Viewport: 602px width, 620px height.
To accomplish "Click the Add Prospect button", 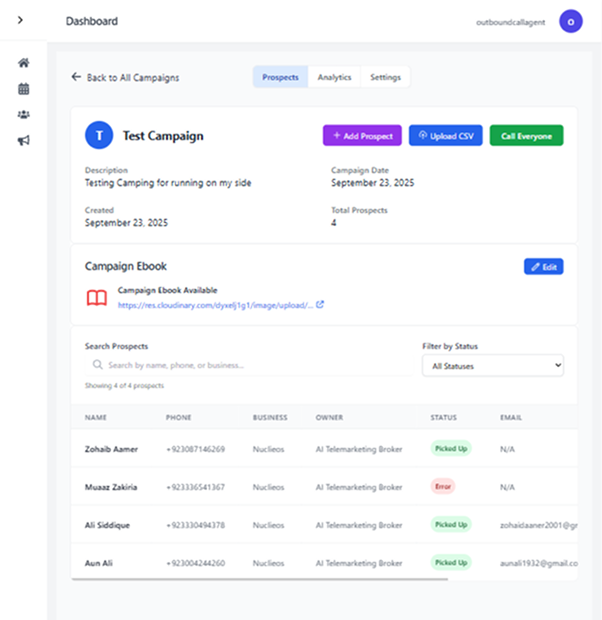I will click(x=362, y=135).
